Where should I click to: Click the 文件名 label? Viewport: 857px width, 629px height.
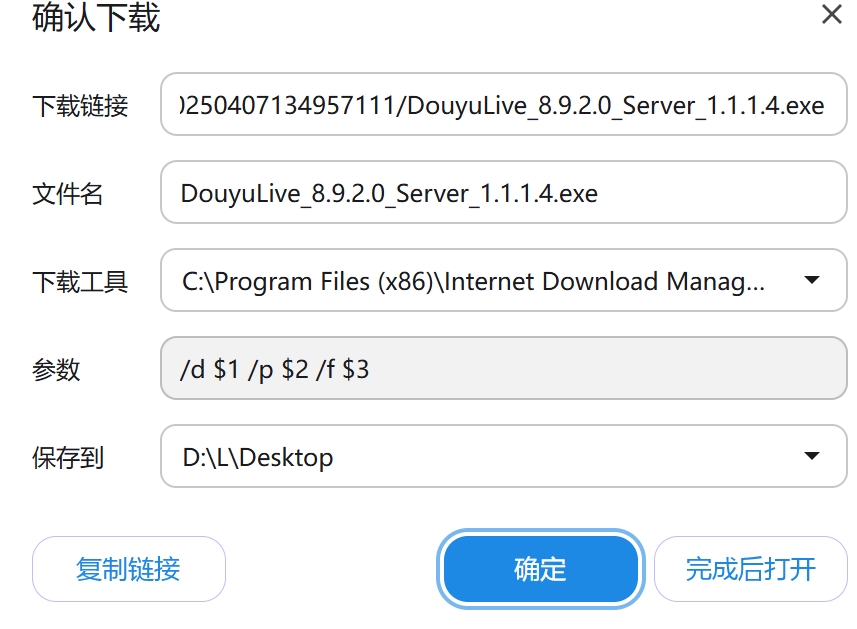pyautogui.click(x=68, y=193)
